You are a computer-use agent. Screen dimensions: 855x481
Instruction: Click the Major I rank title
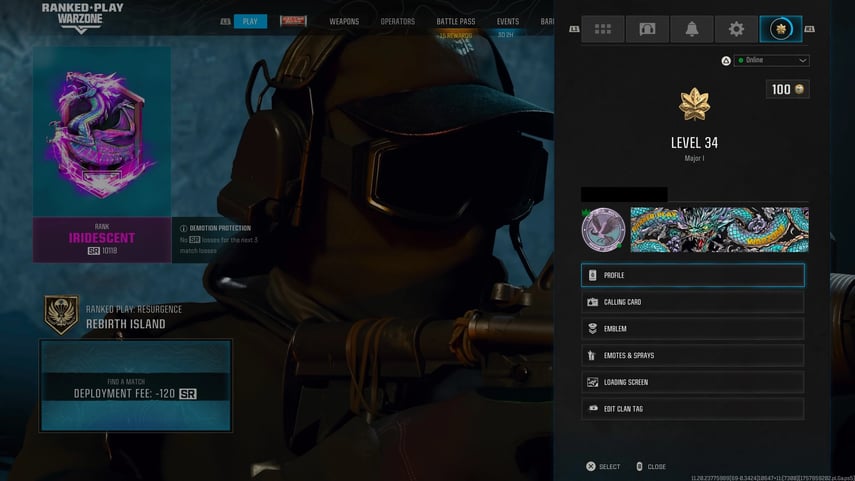(694, 158)
